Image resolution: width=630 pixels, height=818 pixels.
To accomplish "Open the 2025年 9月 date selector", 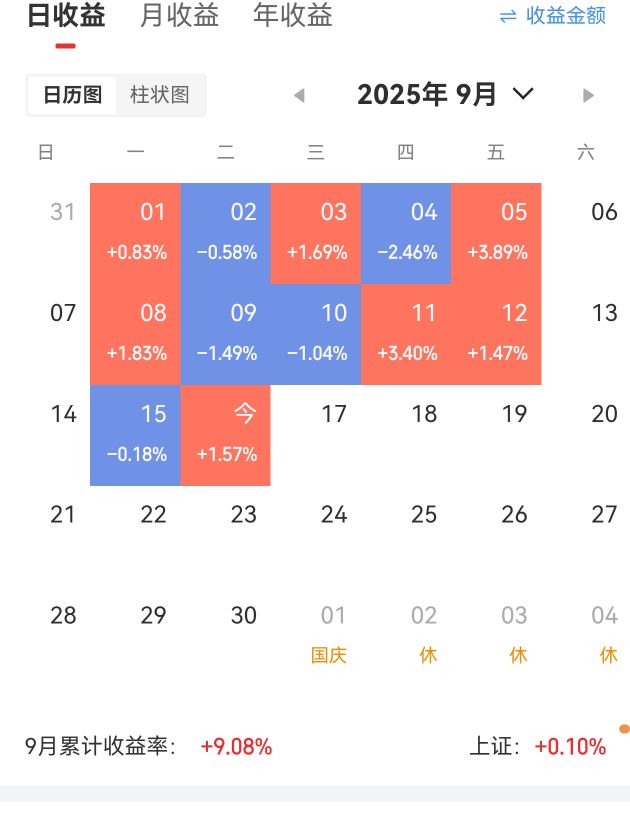I will point(426,94).
